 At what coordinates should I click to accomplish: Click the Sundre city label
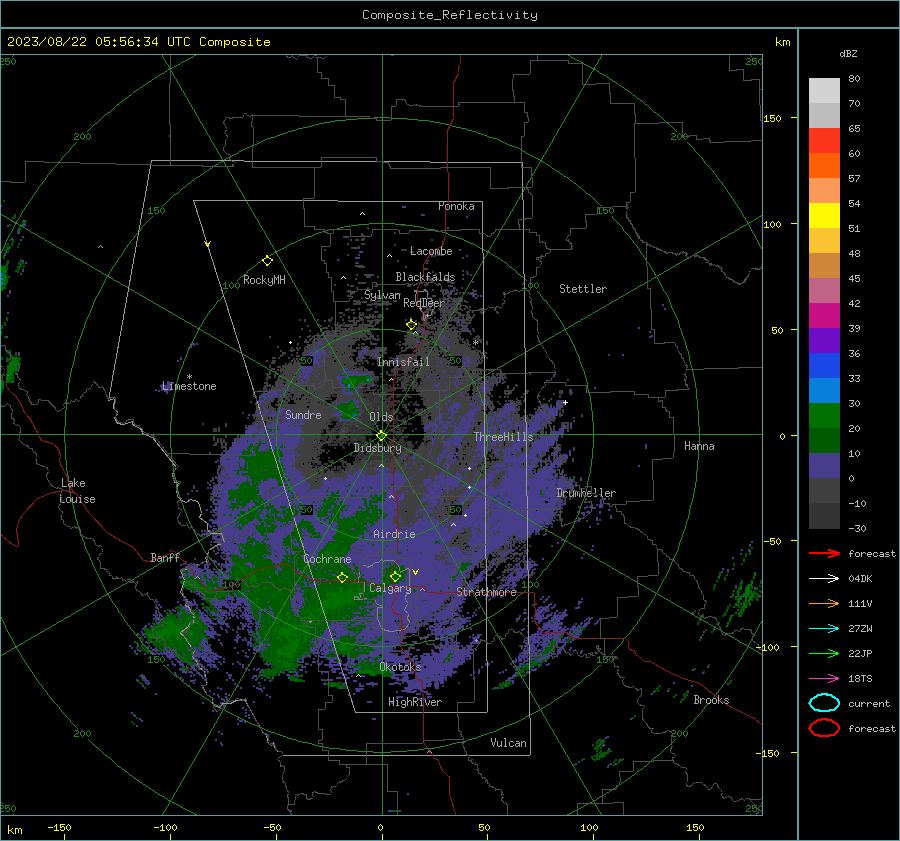coord(303,414)
